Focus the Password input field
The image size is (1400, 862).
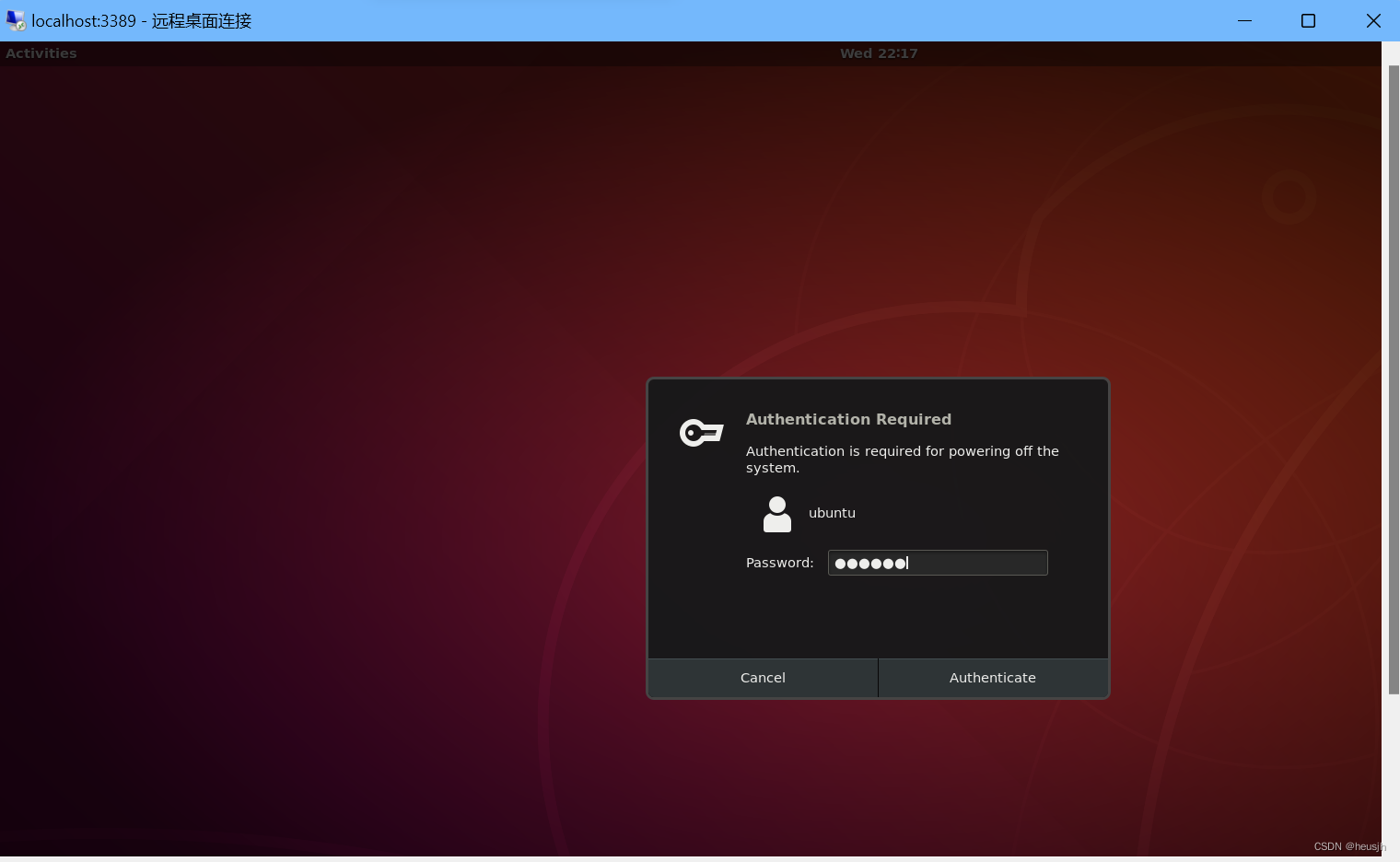coord(938,563)
